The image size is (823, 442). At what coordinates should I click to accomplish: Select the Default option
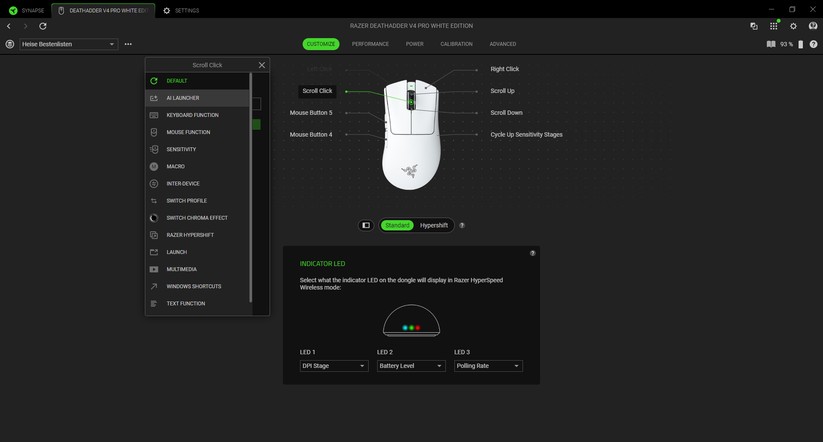coord(197,81)
